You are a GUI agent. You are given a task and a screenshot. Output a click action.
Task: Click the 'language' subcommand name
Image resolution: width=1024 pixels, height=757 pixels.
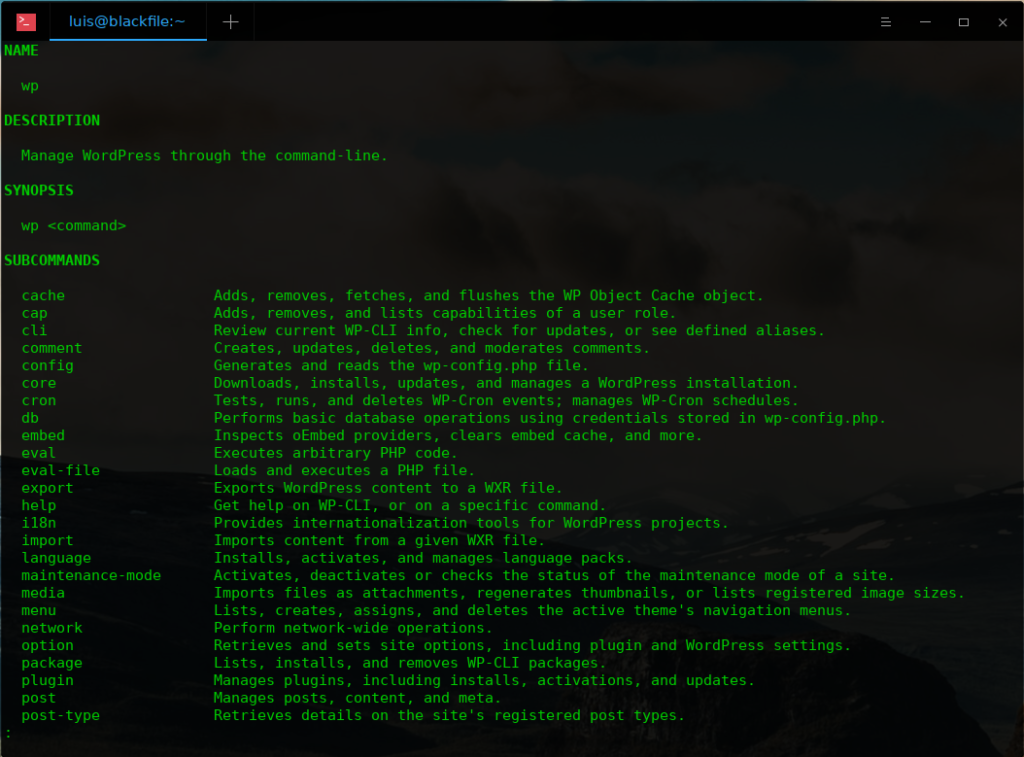click(56, 558)
